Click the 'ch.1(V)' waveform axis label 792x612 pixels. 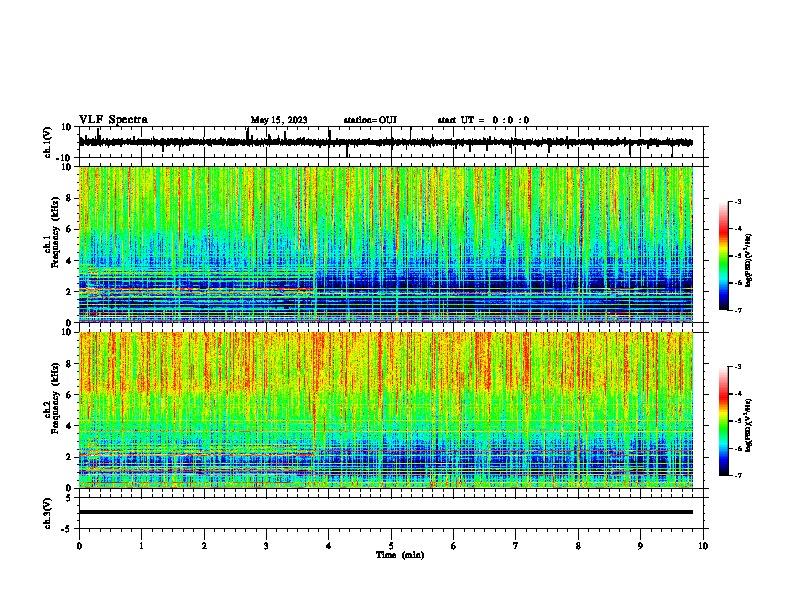[48, 142]
